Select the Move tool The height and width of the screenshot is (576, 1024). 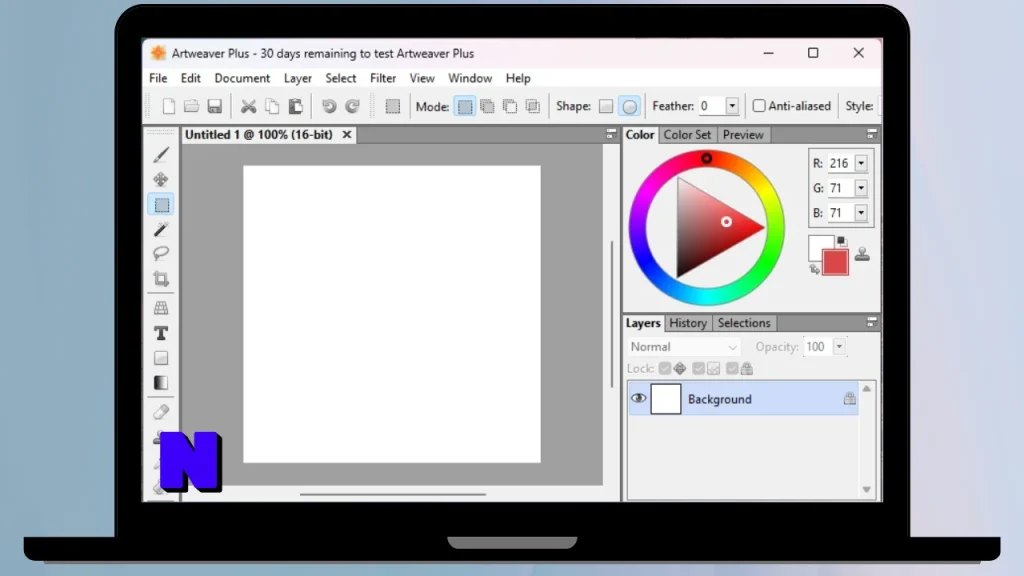pos(161,180)
